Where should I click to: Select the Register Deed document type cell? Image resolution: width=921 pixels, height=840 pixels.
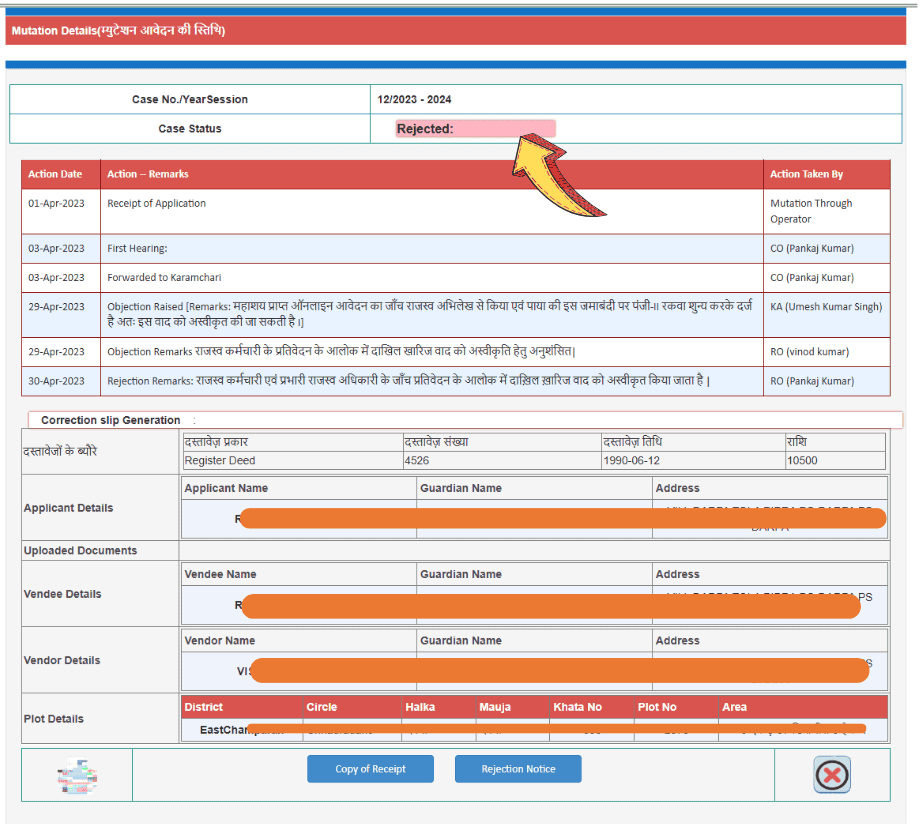coord(220,461)
